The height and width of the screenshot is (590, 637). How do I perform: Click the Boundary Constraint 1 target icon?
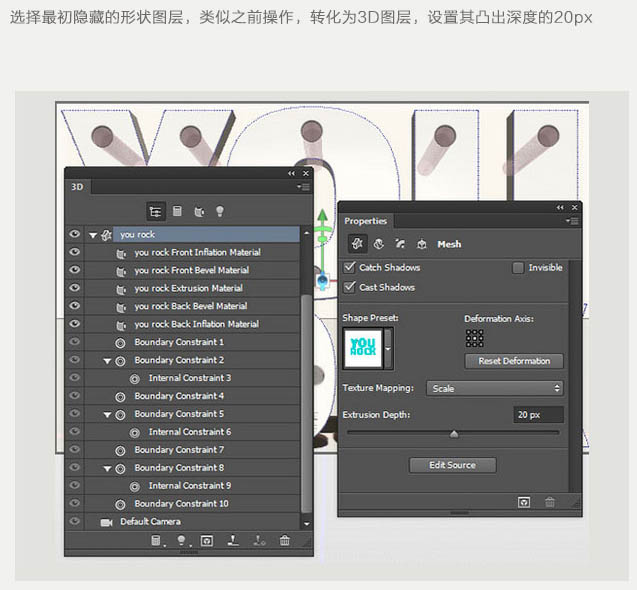coord(120,343)
